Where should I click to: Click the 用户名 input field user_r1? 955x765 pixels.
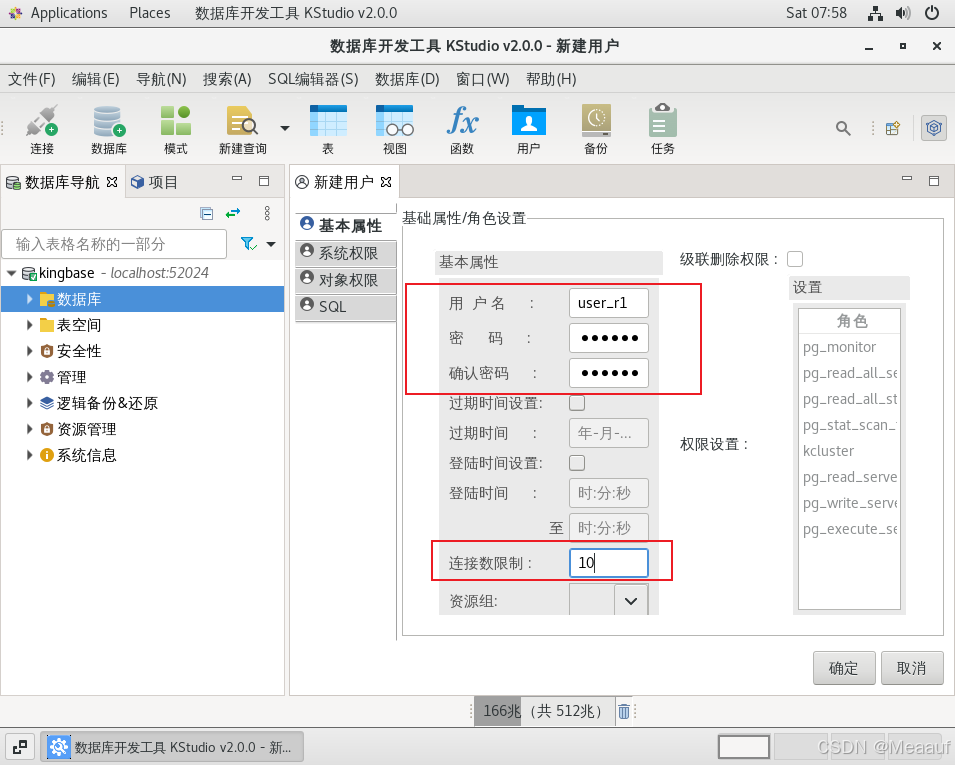[608, 303]
